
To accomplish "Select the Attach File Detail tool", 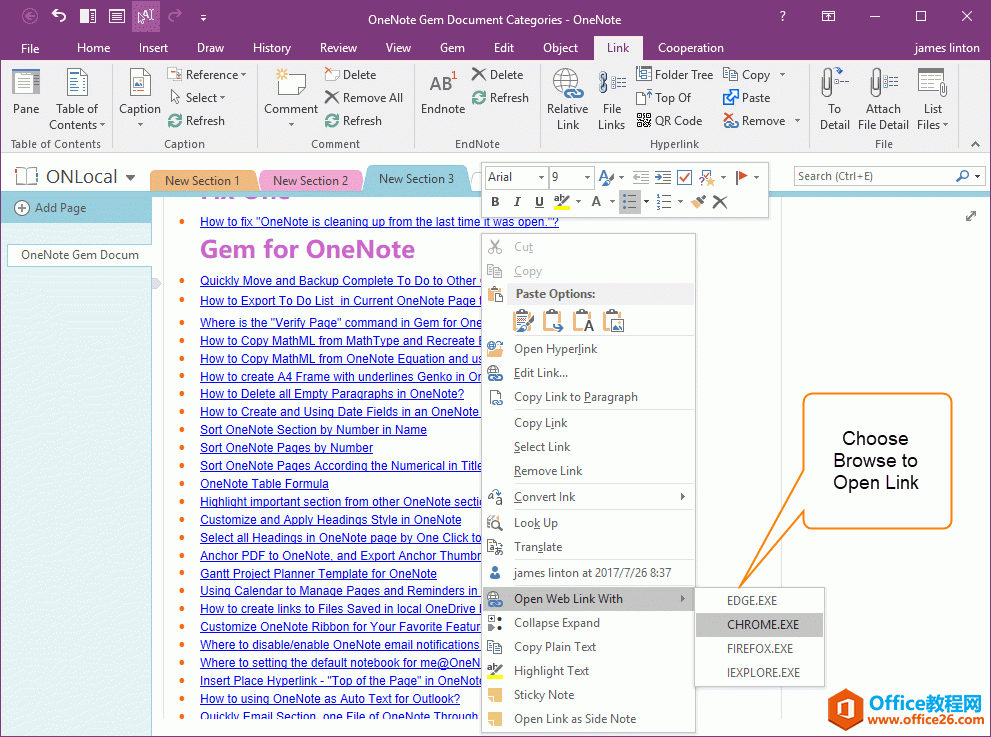I will point(883,97).
